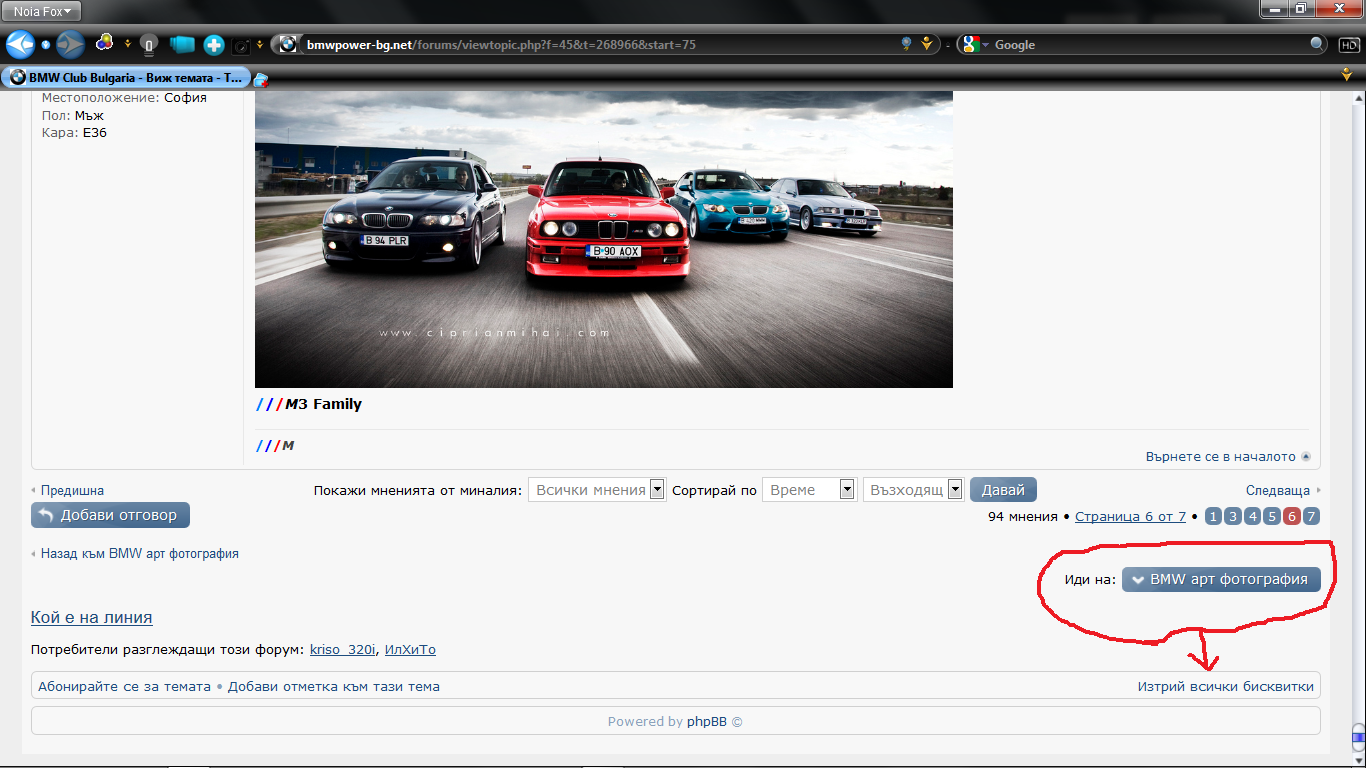The image size is (1366, 768).
Task: Click the Страница 6 от 7 link
Action: (x=1130, y=516)
